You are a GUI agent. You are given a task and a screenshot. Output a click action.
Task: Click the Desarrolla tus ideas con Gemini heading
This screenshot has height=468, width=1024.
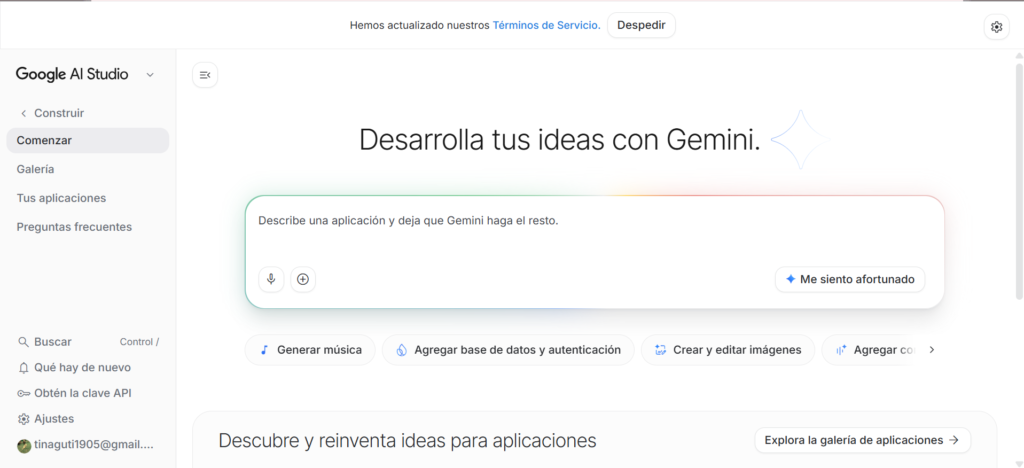click(560, 140)
